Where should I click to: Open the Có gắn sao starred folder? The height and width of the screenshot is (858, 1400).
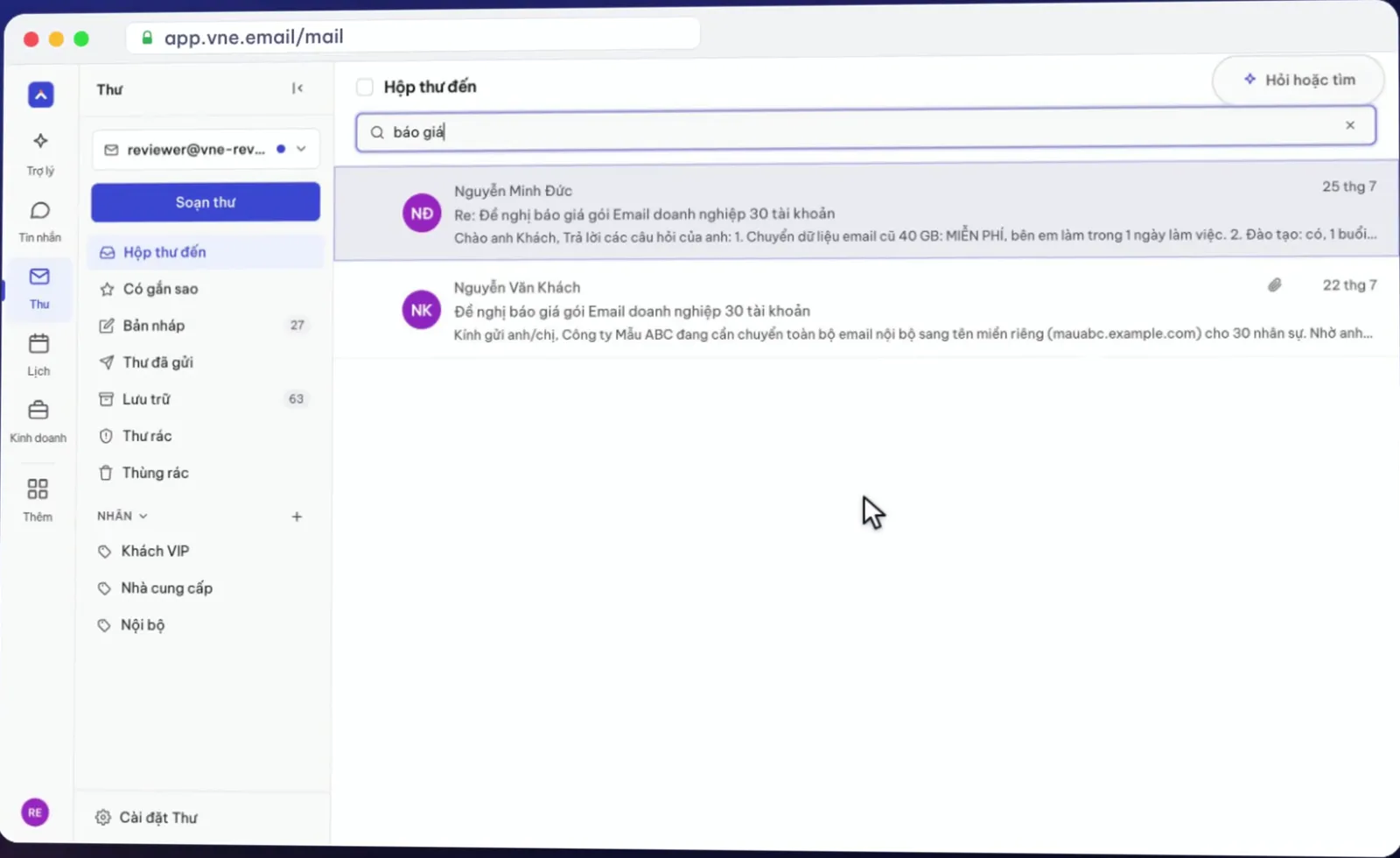click(x=206, y=289)
